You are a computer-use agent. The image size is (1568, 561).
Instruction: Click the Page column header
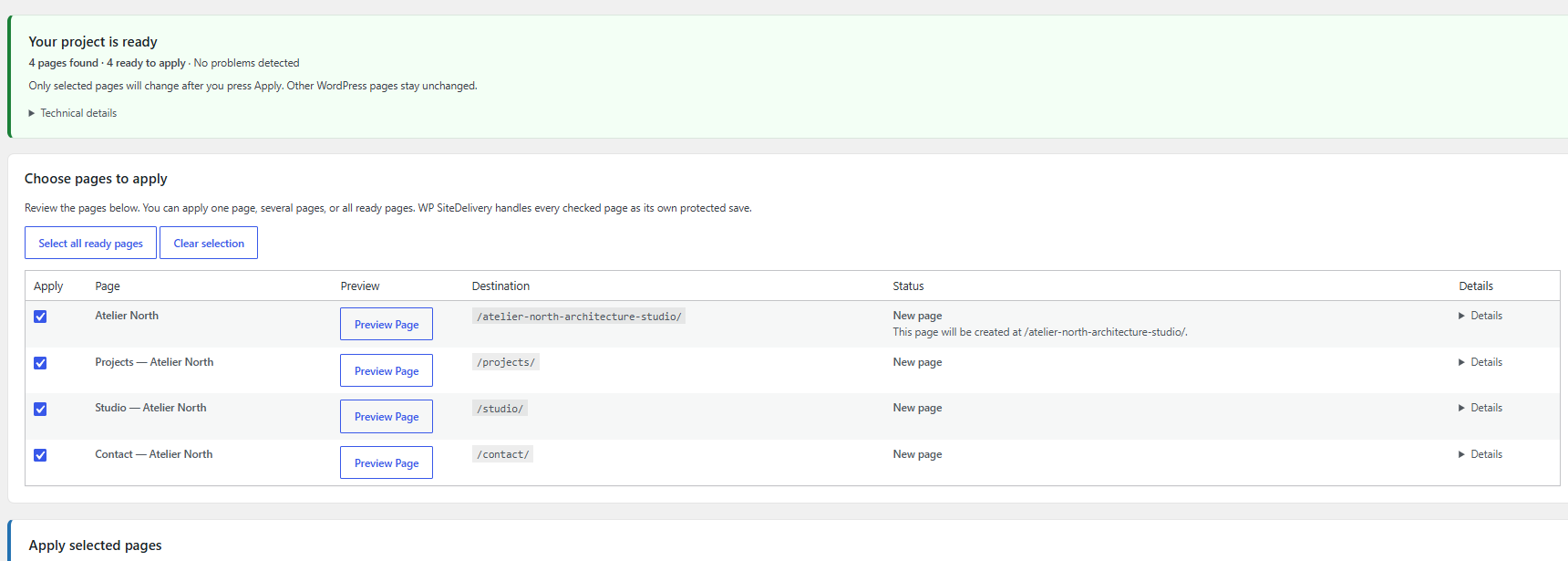pos(108,286)
